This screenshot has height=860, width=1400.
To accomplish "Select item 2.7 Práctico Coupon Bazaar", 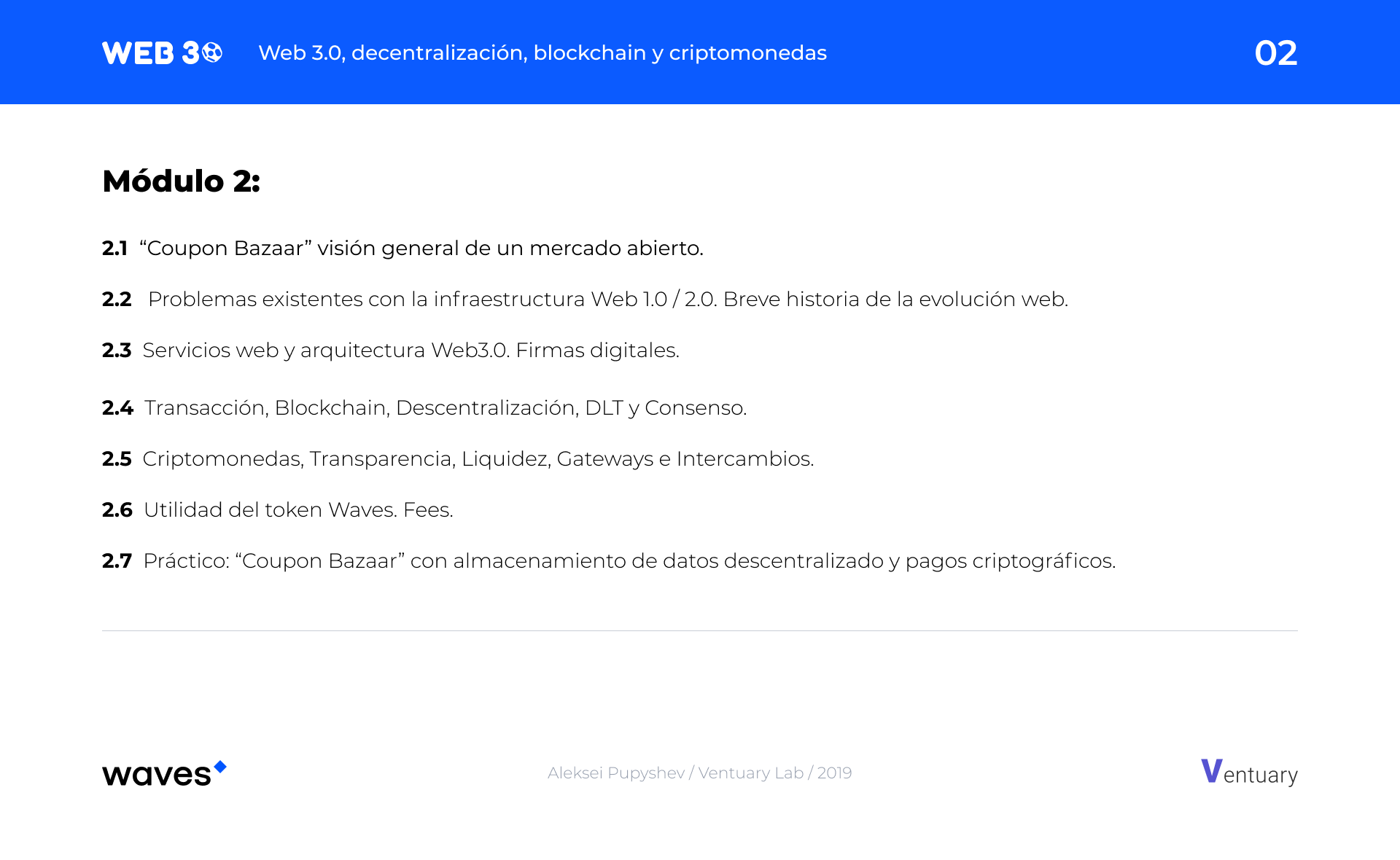I will [609, 560].
